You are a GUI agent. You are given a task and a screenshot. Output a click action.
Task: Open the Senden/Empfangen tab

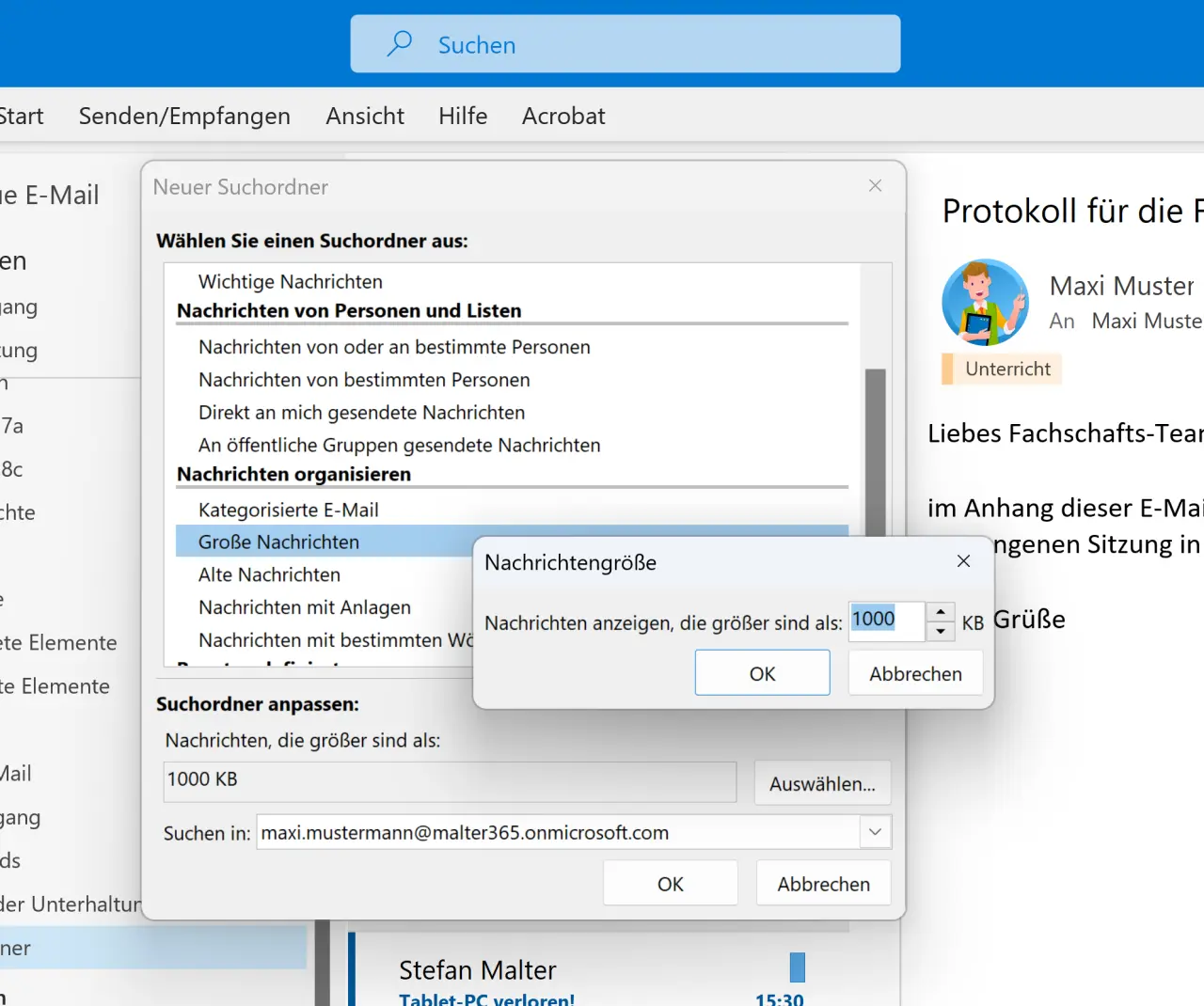click(184, 116)
